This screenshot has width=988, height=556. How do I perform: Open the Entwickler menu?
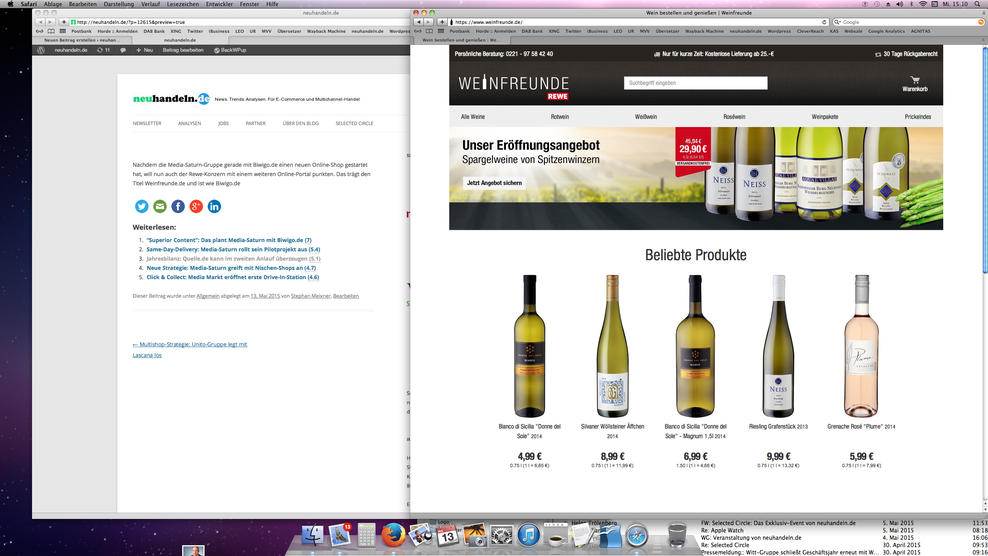(x=219, y=4)
